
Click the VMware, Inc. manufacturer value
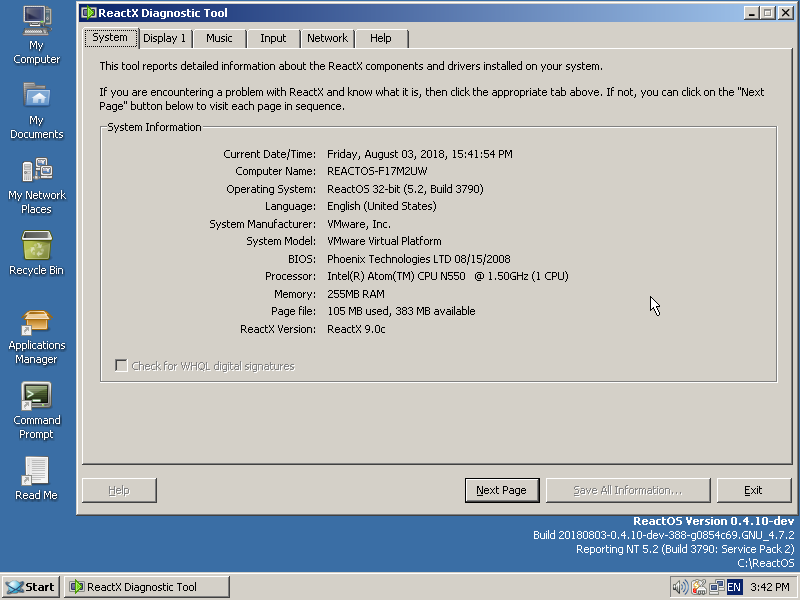tap(359, 224)
